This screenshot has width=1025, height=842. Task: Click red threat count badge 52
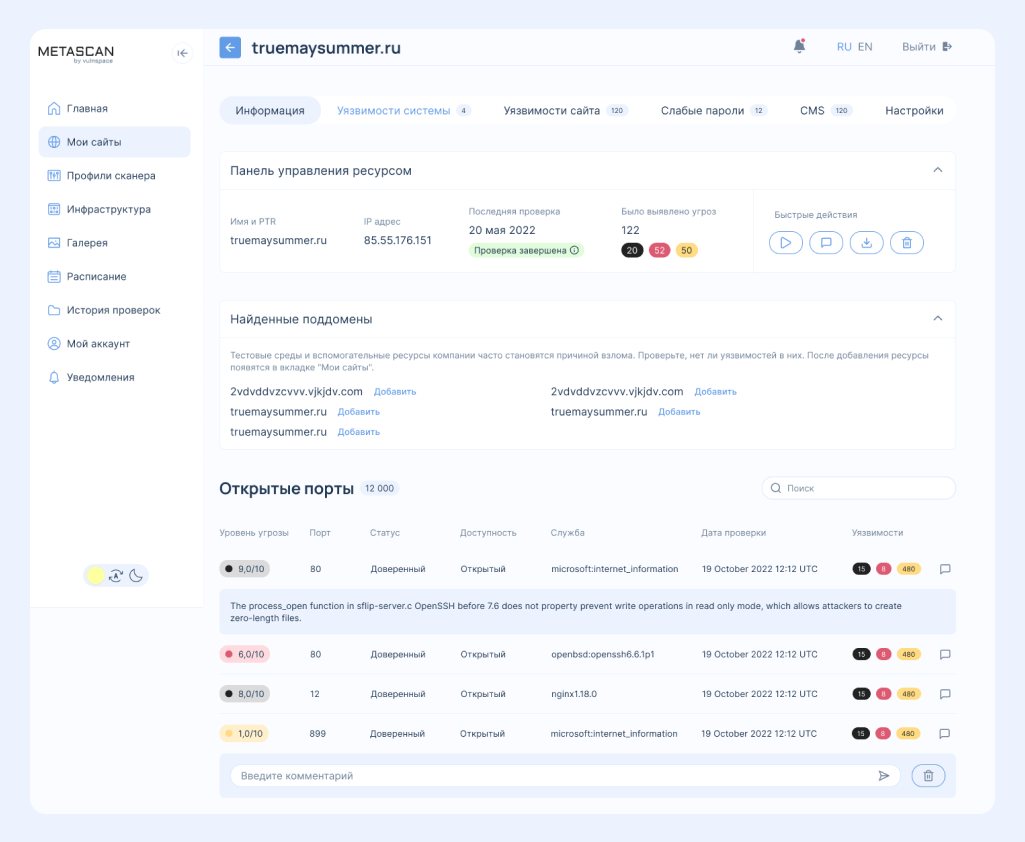659,250
